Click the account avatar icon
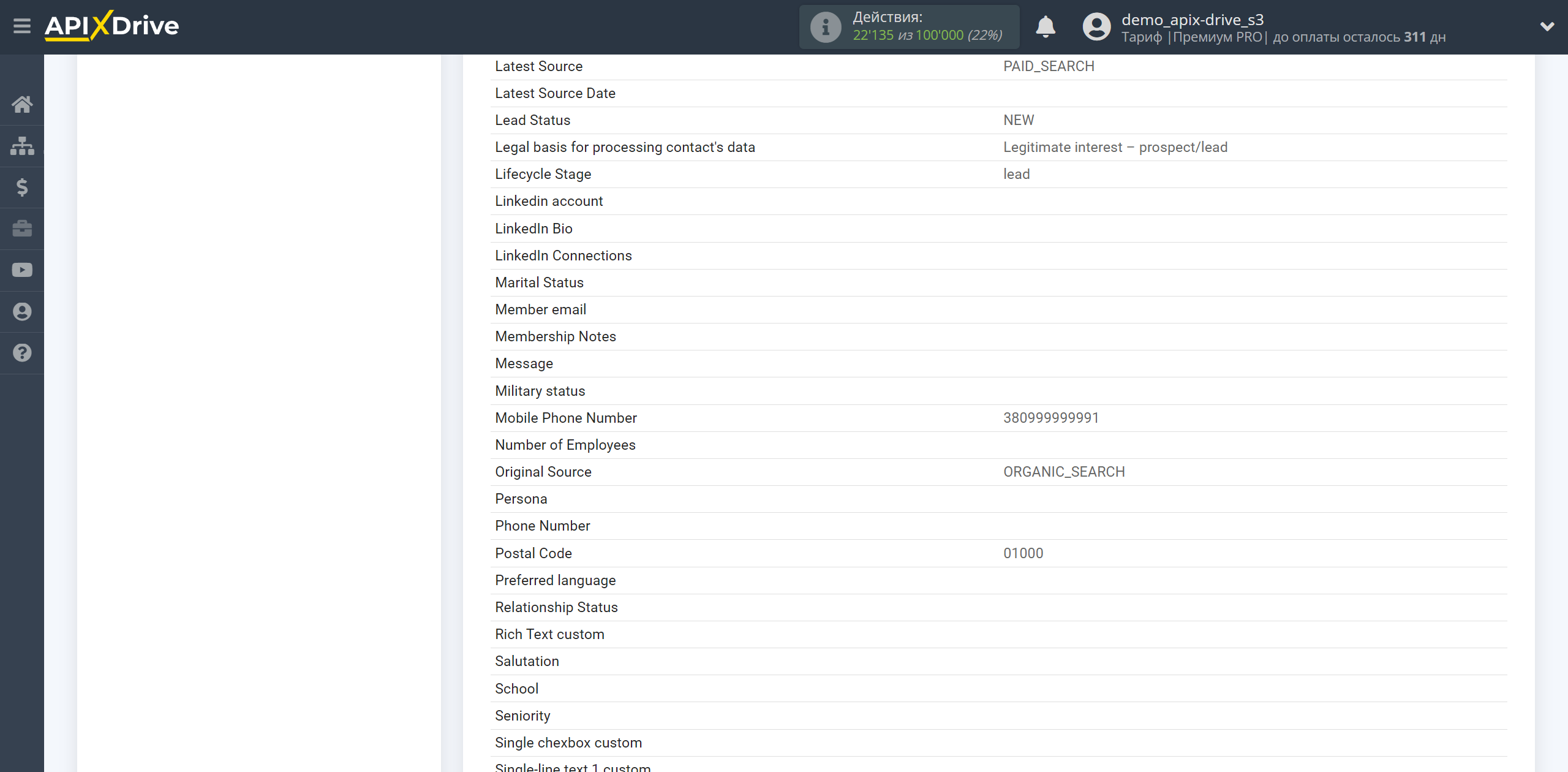 [x=1096, y=27]
